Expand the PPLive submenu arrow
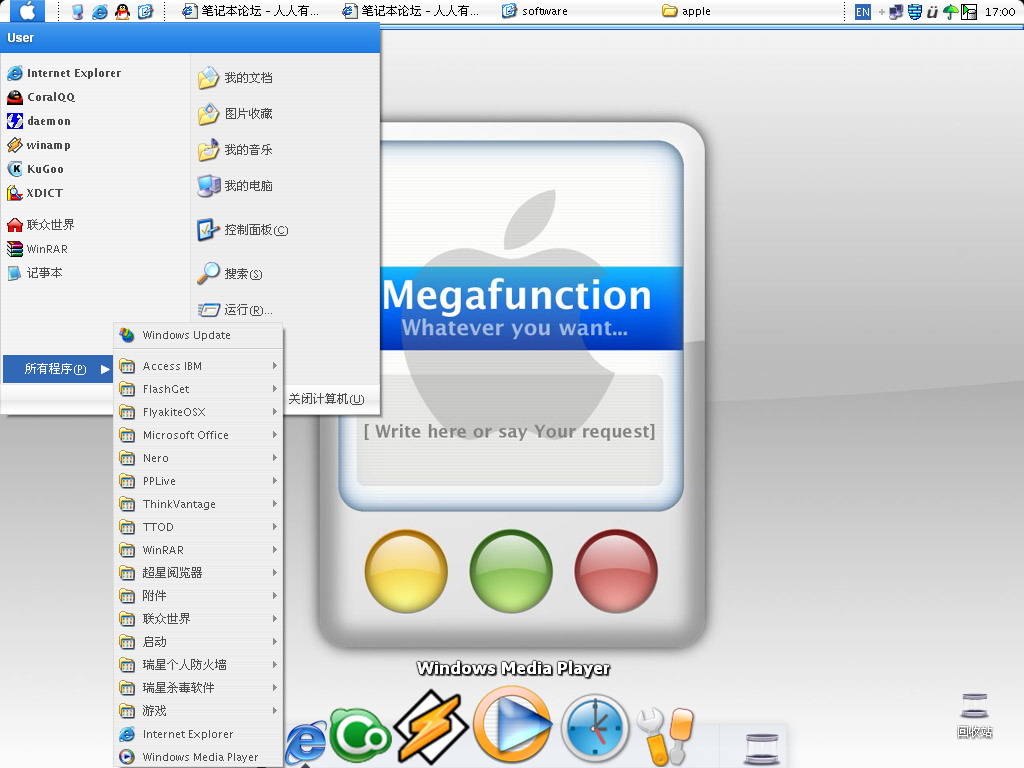The image size is (1024, 768). click(x=275, y=481)
